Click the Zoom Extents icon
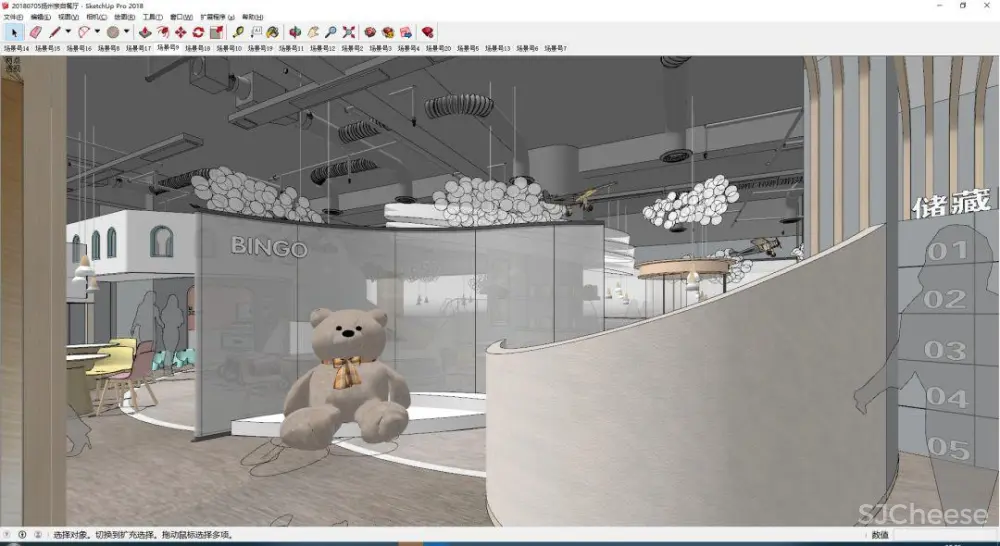Screen dimensions: 1000x546 (x=349, y=32)
